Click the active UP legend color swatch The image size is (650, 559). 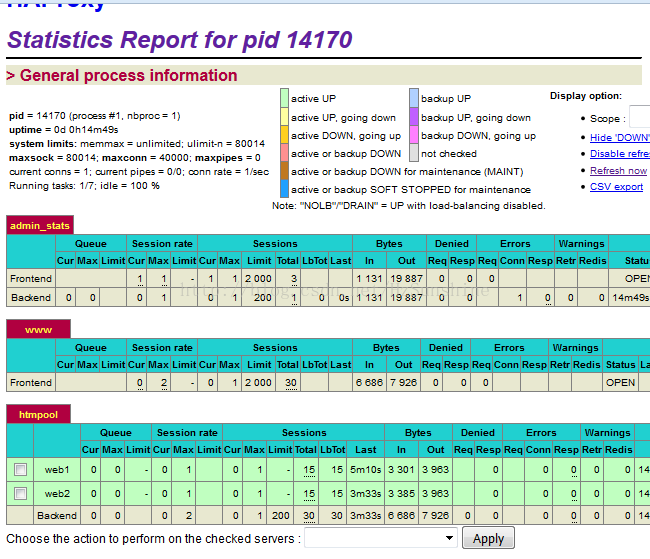tap(284, 98)
